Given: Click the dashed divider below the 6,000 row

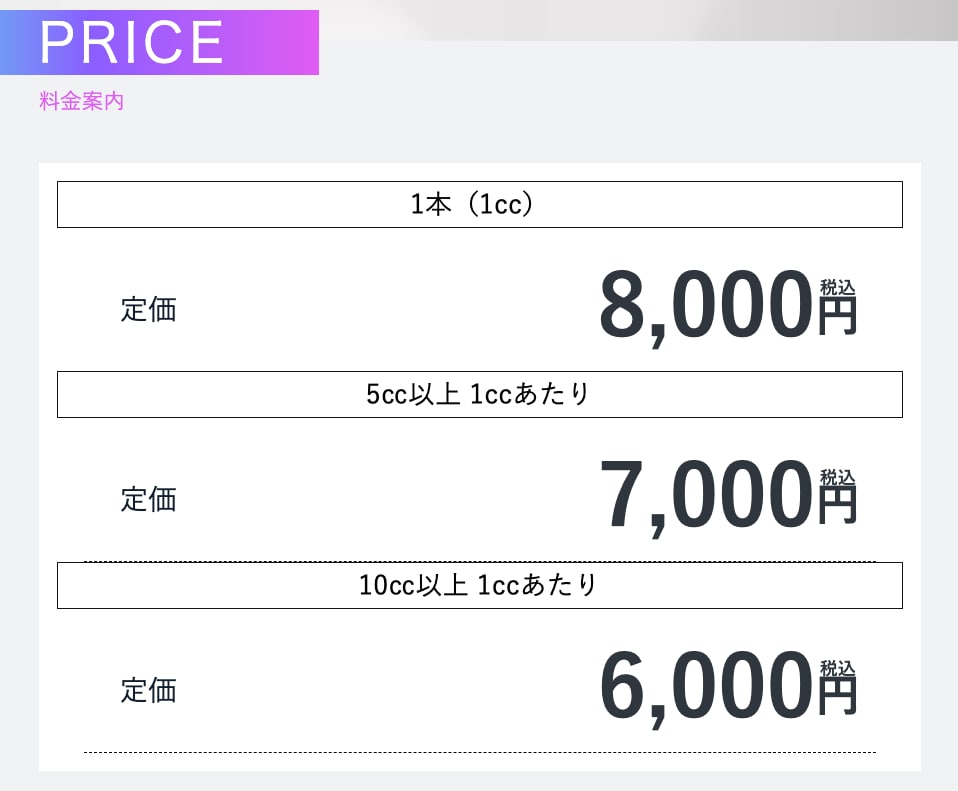Looking at the screenshot, I should [480, 753].
